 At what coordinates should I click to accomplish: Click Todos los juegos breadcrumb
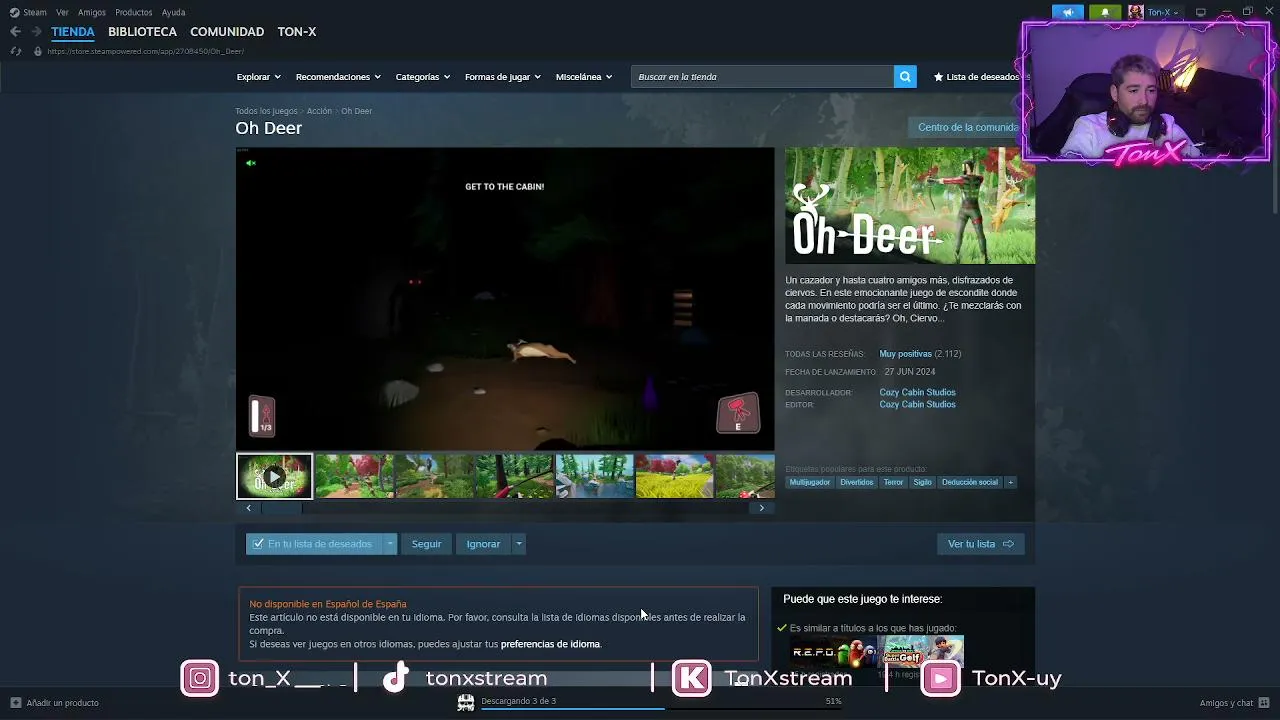click(266, 111)
